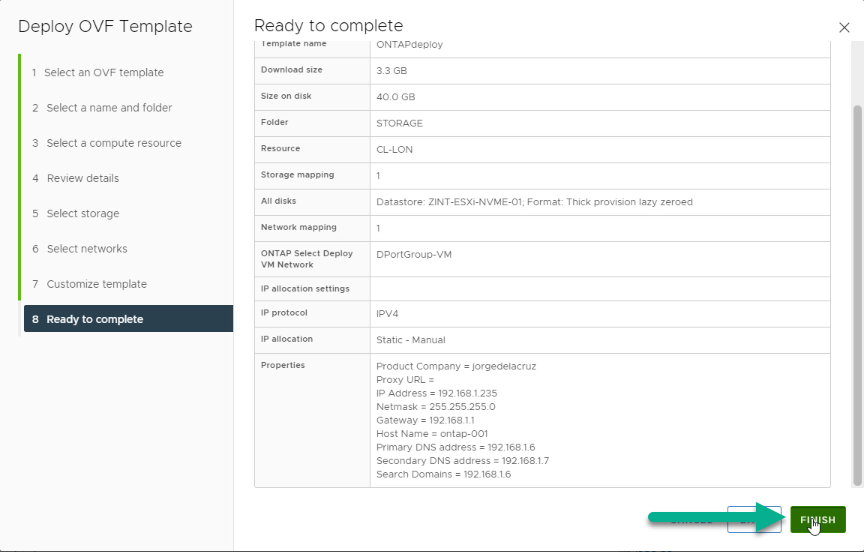864x552 pixels.
Task: Click the ONTAP Select Deploy VM Network label
Action: tap(306, 259)
